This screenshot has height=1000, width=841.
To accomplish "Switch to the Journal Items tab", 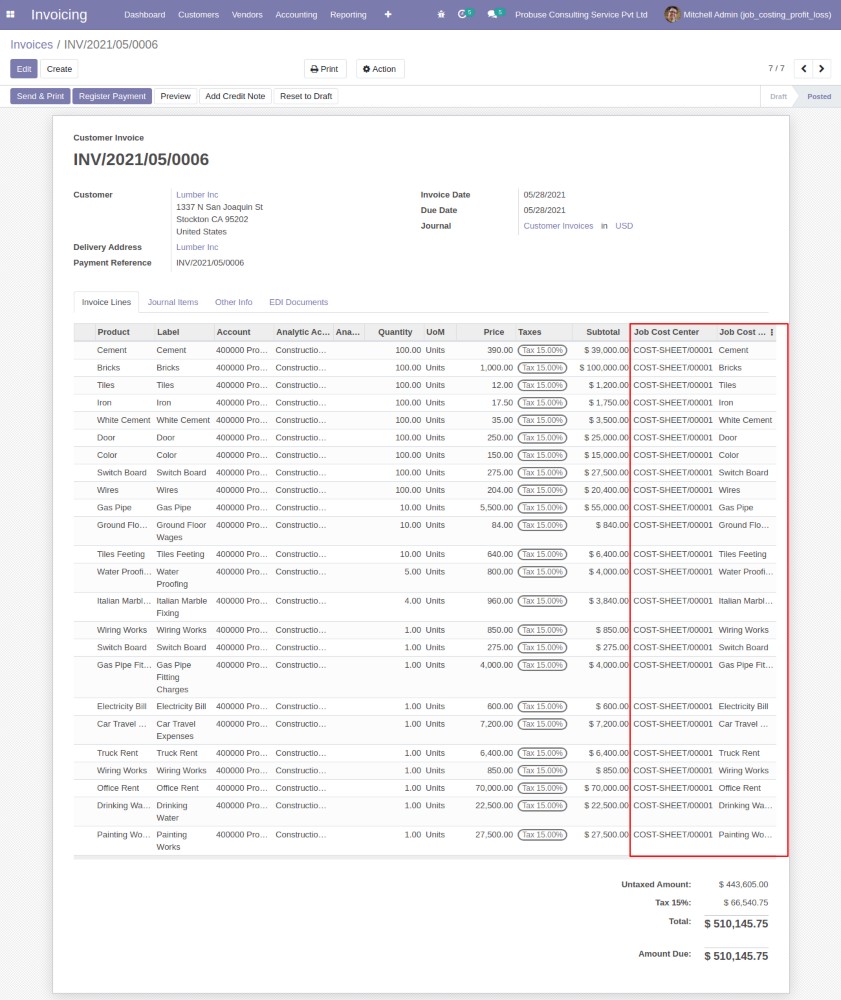I will [x=173, y=302].
